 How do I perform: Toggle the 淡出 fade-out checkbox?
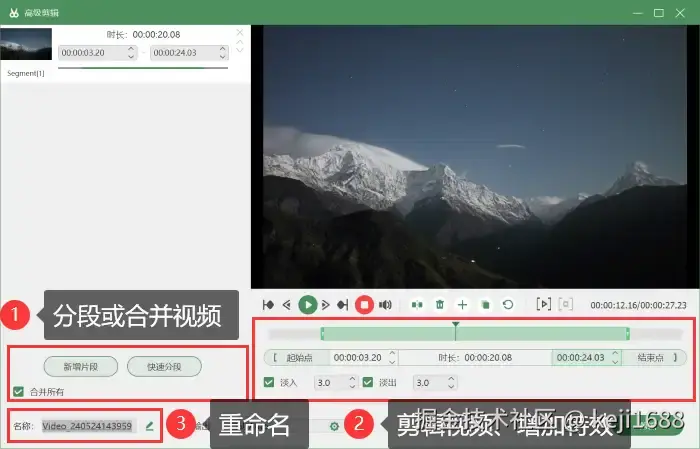(x=368, y=382)
